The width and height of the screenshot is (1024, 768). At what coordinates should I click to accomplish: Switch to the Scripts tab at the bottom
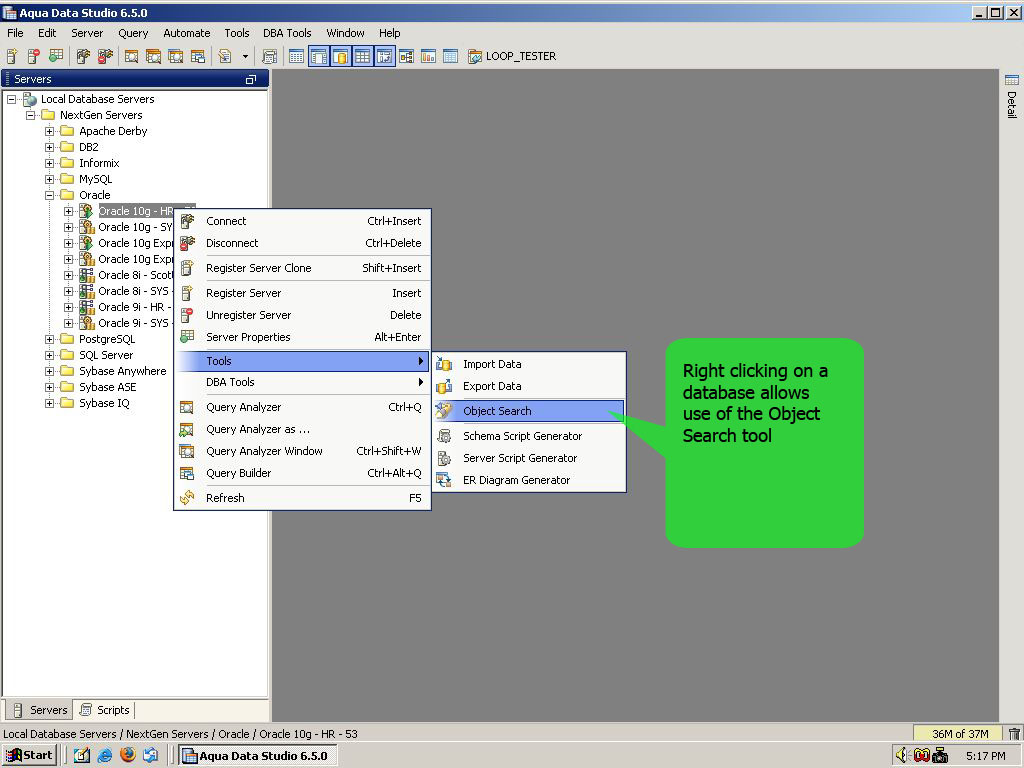click(104, 710)
